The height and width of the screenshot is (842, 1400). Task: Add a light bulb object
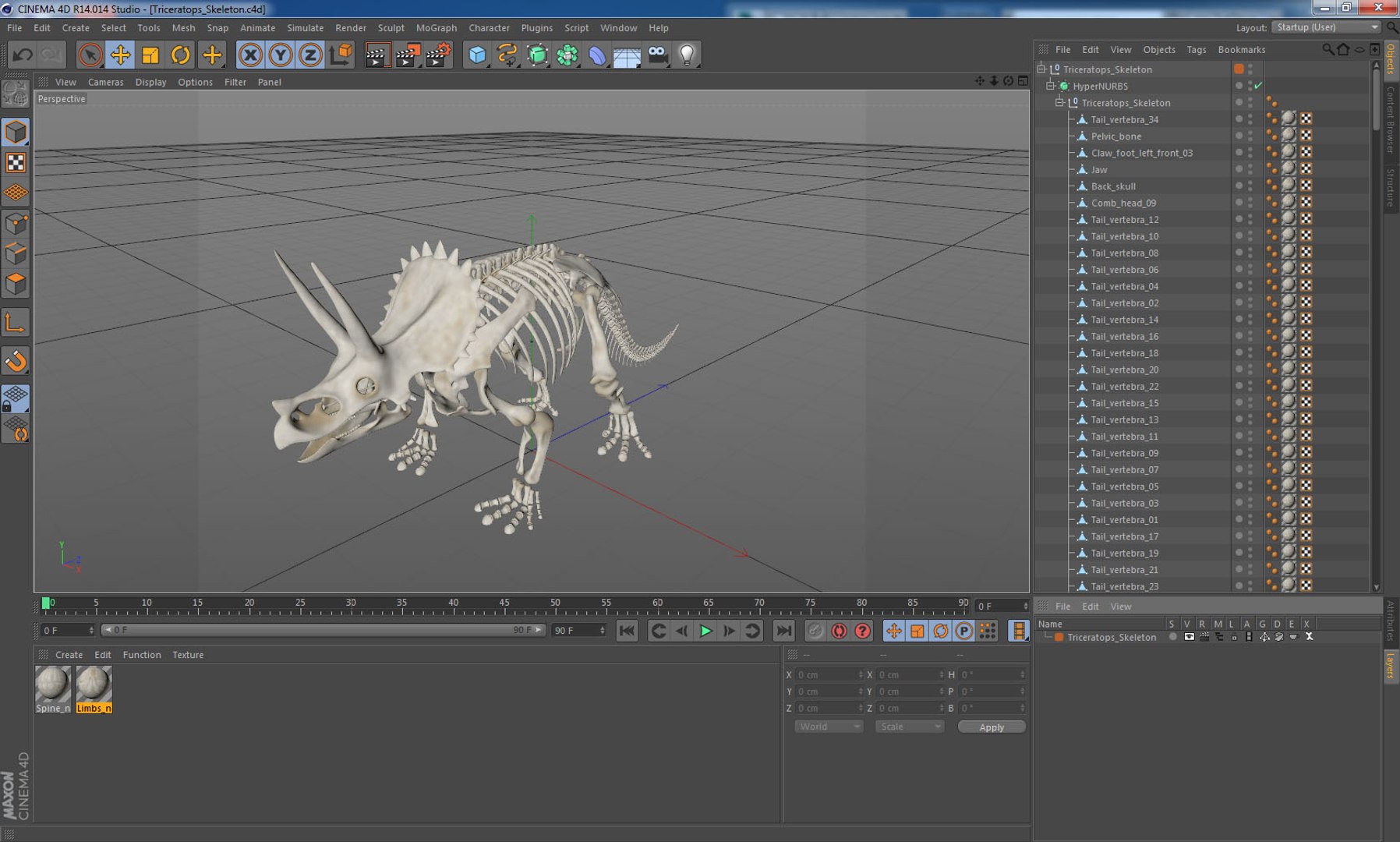coord(688,55)
